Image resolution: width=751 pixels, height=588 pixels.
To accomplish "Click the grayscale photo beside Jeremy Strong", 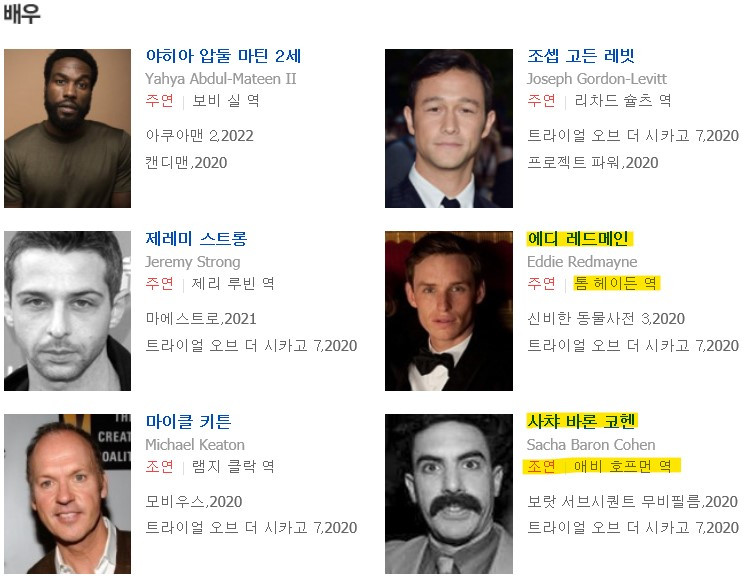I will (x=68, y=311).
